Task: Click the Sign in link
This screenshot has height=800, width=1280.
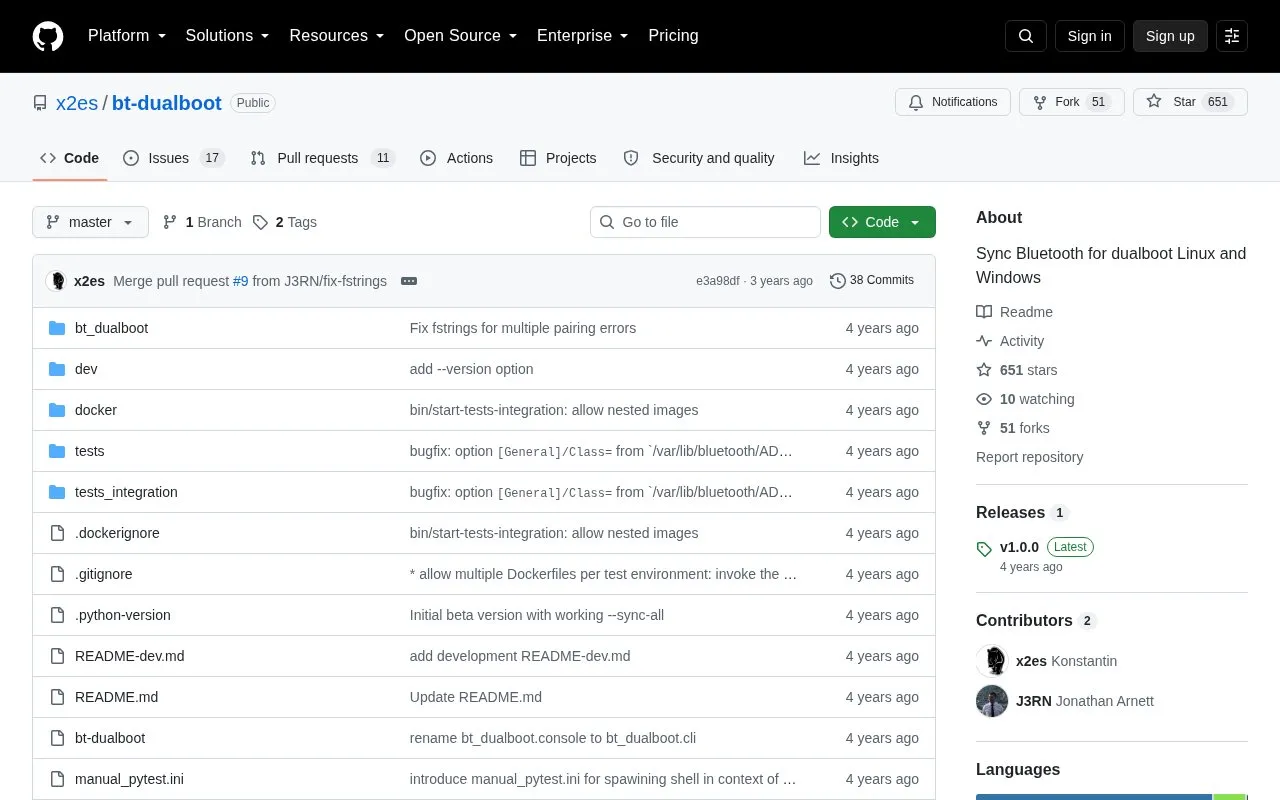Action: tap(1089, 36)
